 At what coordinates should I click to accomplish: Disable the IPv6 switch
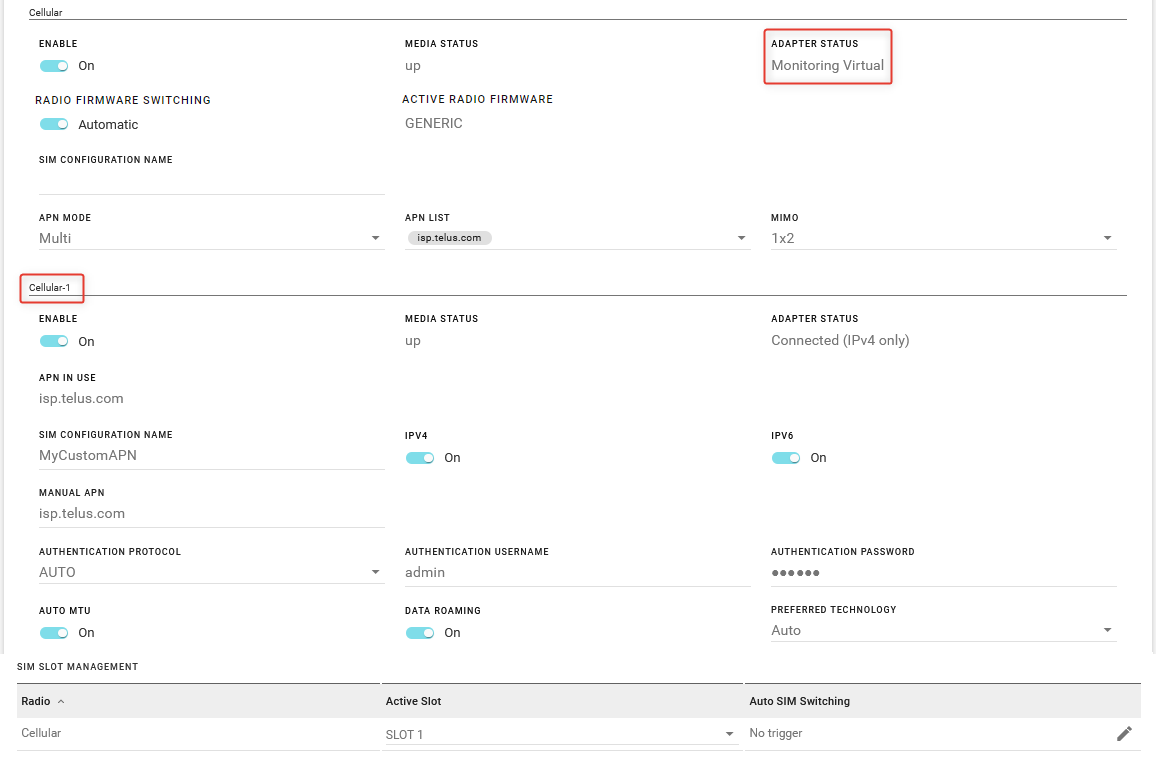click(786, 458)
